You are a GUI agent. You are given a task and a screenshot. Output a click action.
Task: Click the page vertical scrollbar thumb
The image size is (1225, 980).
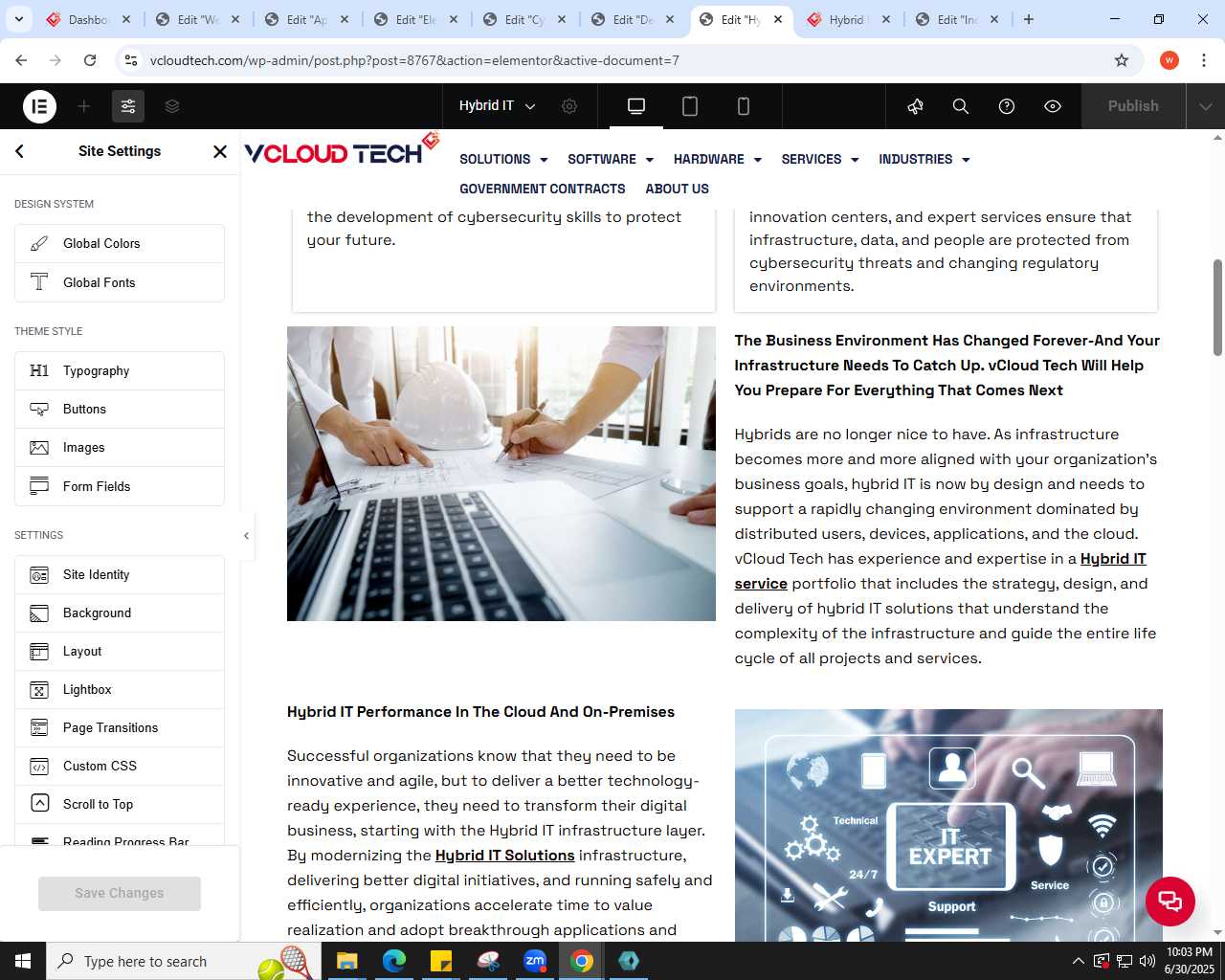pos(1217,307)
